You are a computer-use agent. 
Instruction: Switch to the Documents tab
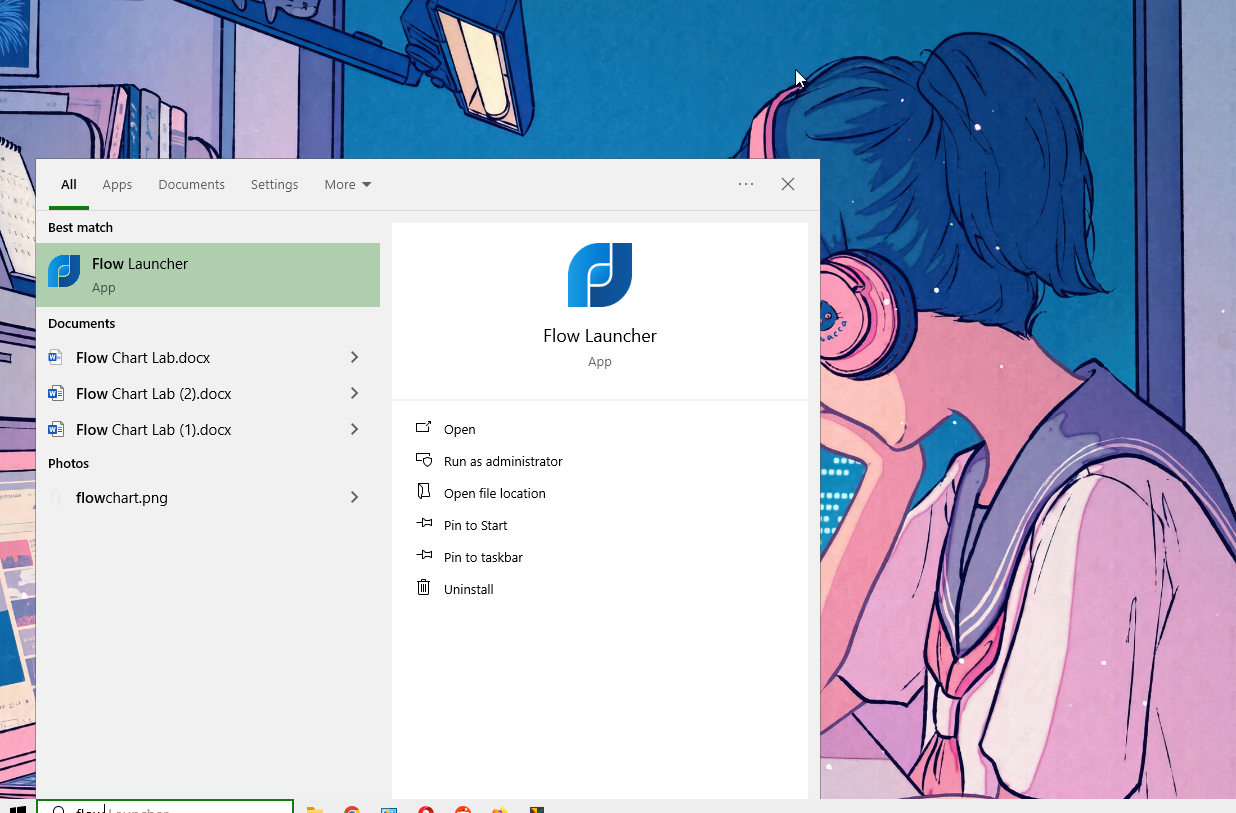191,184
